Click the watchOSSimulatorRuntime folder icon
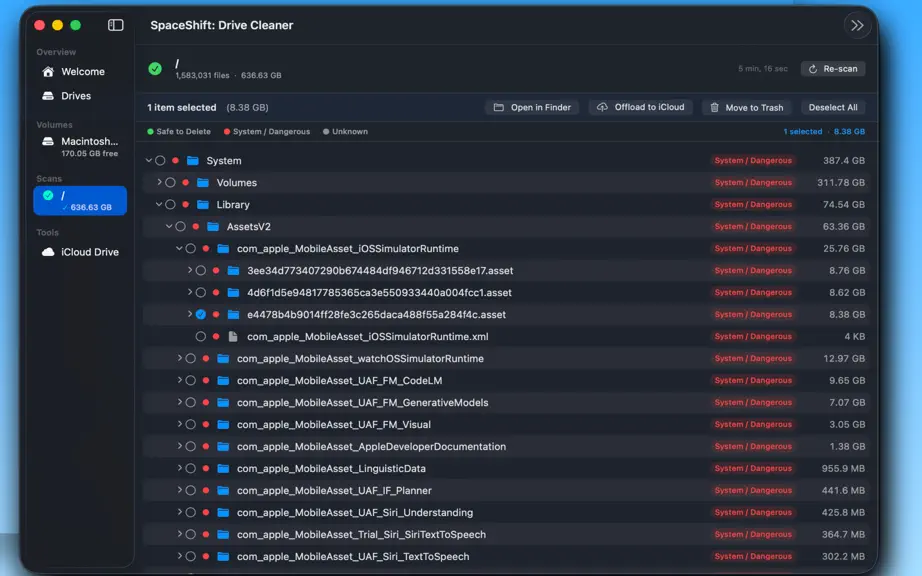Screen dimensions: 922x576 [x=223, y=359]
